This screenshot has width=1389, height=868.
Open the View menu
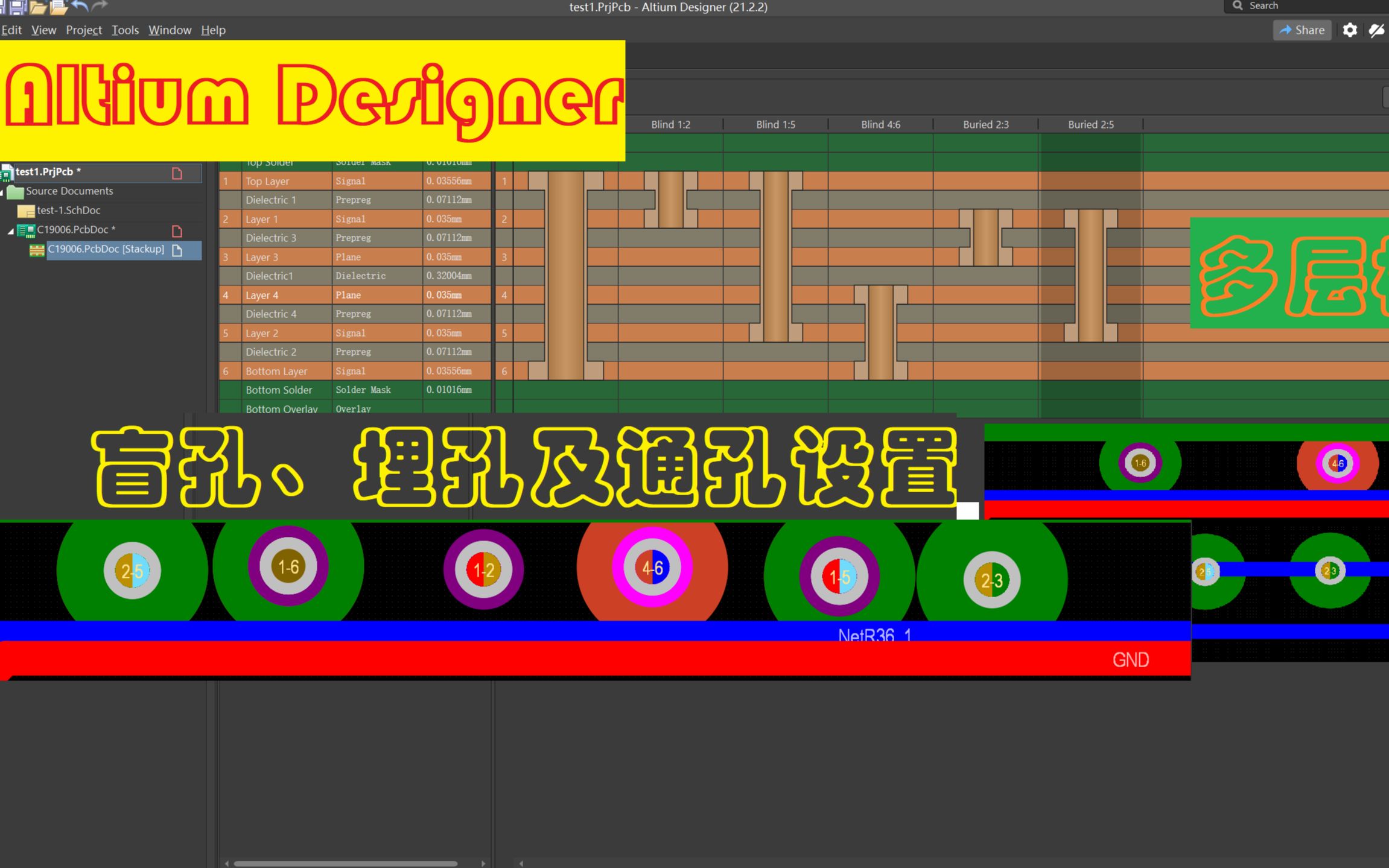[x=43, y=30]
